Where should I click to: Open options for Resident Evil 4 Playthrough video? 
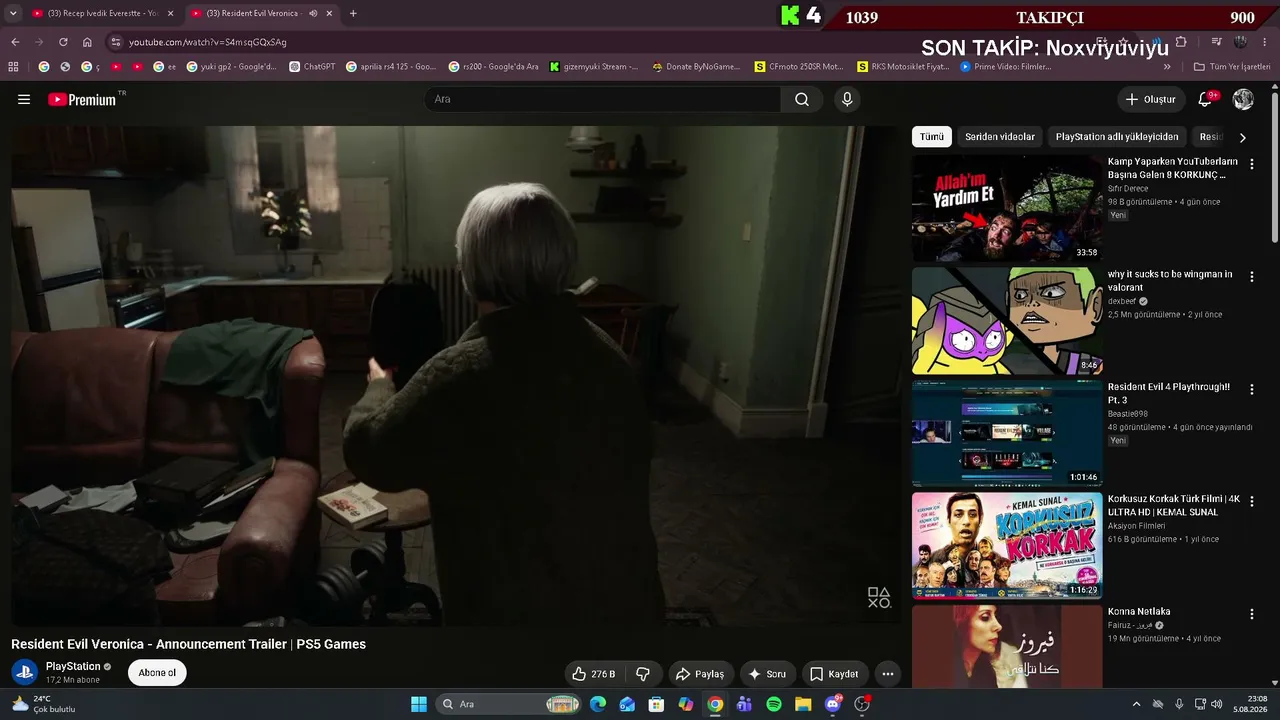click(x=1251, y=389)
